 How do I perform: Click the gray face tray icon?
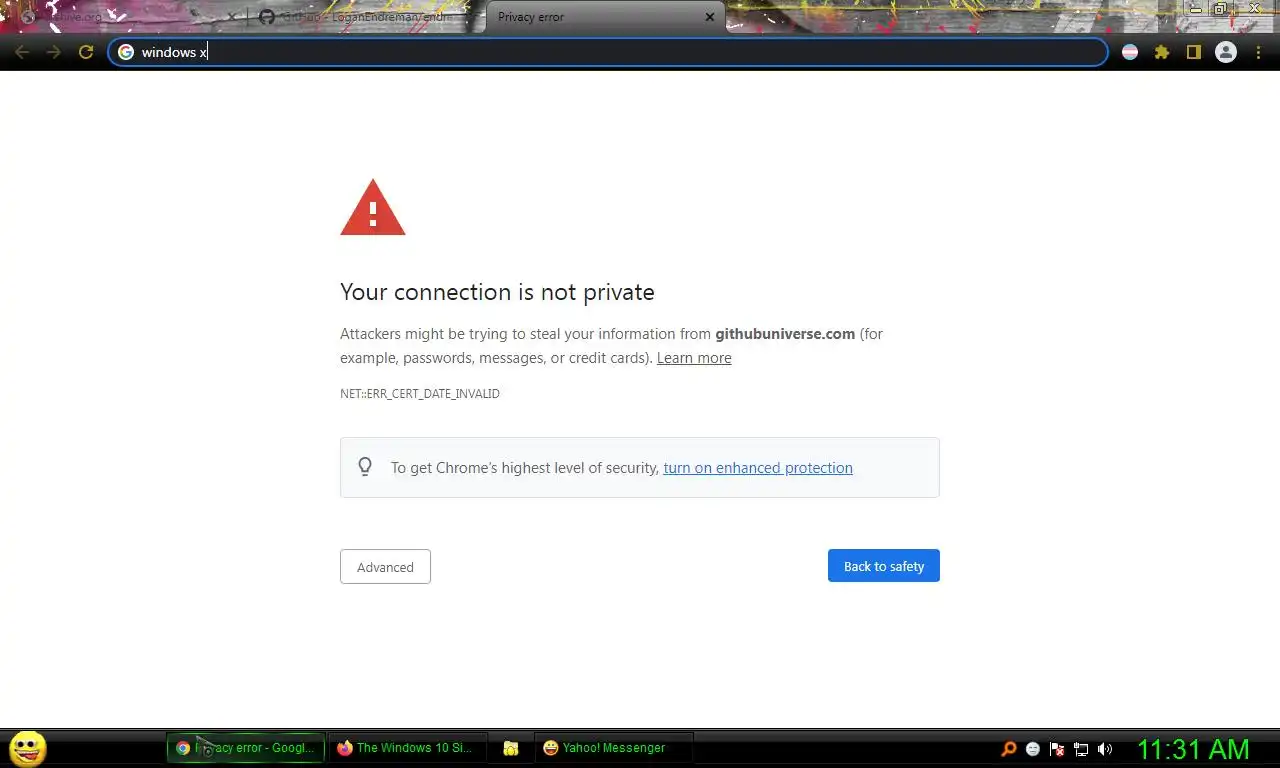coord(1033,749)
